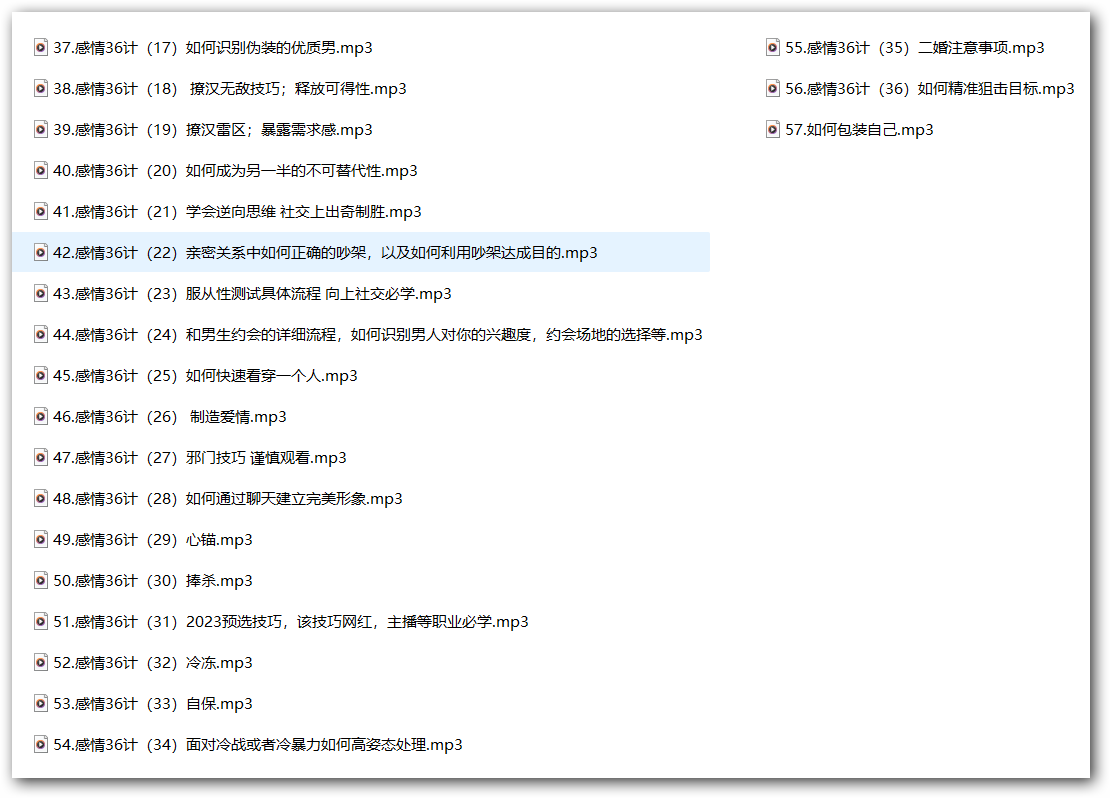The width and height of the screenshot is (1110, 798).
Task: Select 48 如何通过聊天建立完美形象.mp3
Action: [x=228, y=498]
